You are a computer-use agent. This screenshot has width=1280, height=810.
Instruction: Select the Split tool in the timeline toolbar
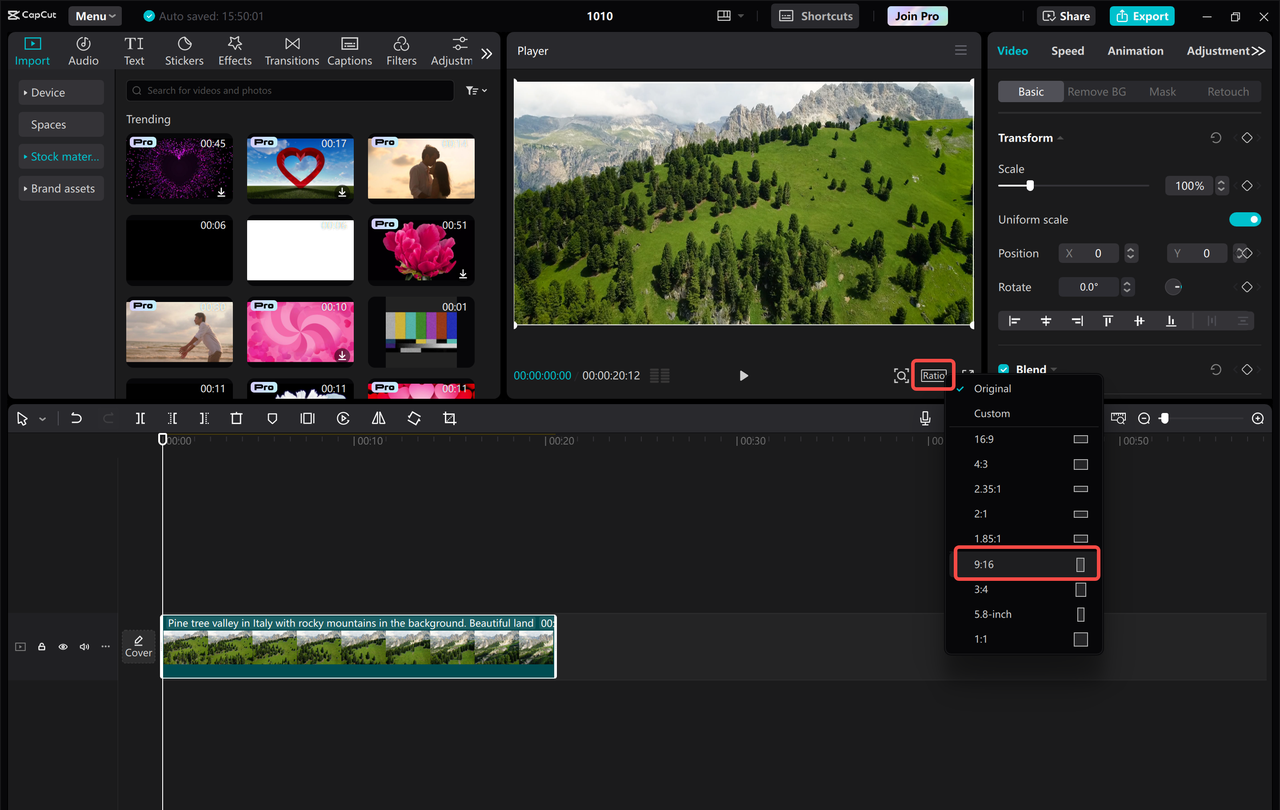tap(140, 418)
